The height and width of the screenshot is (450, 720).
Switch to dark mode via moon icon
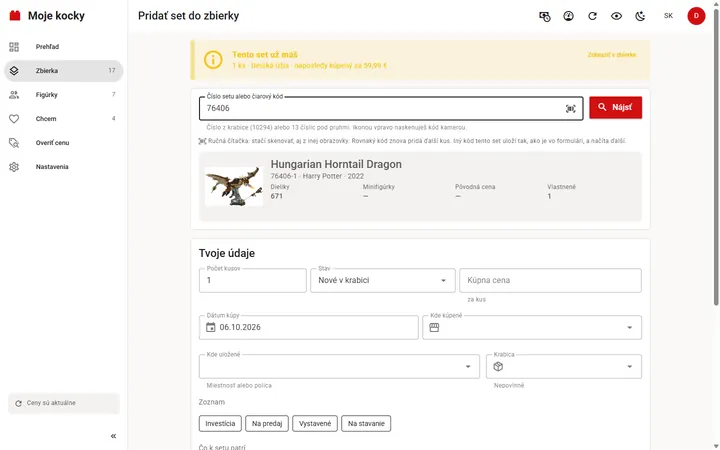coord(640,16)
